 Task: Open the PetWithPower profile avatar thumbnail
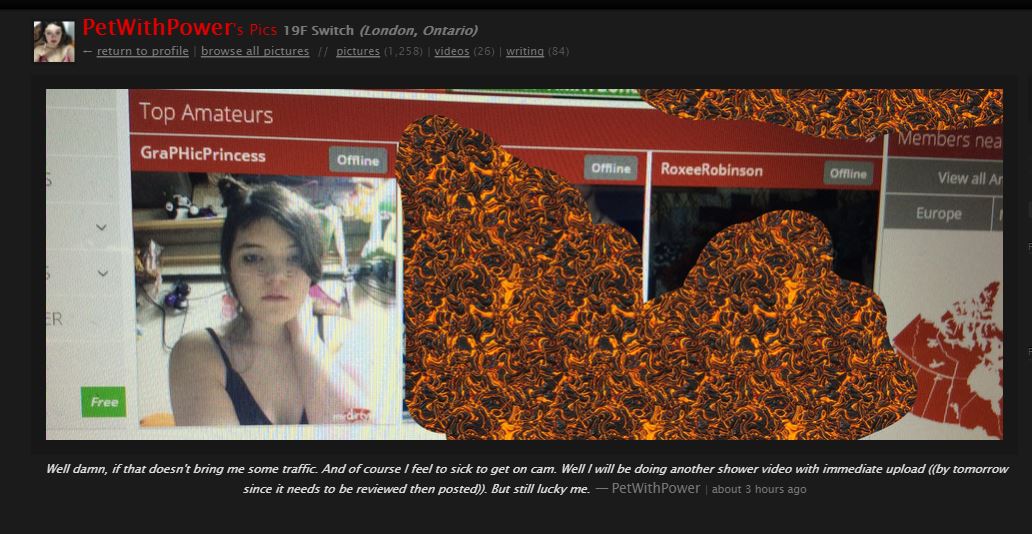[54, 41]
